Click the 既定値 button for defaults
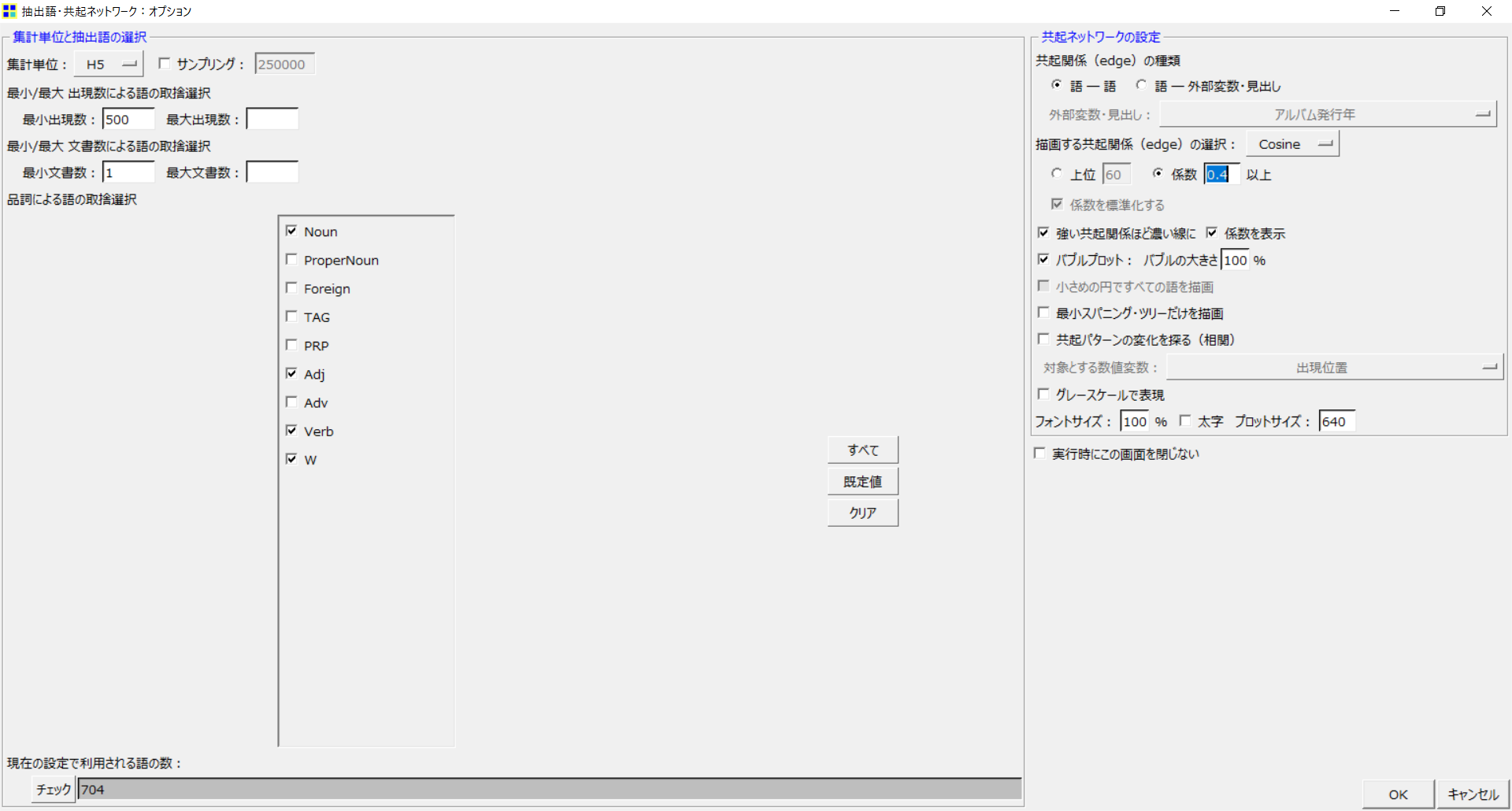Screen dimensions: 1512x811 (862, 480)
